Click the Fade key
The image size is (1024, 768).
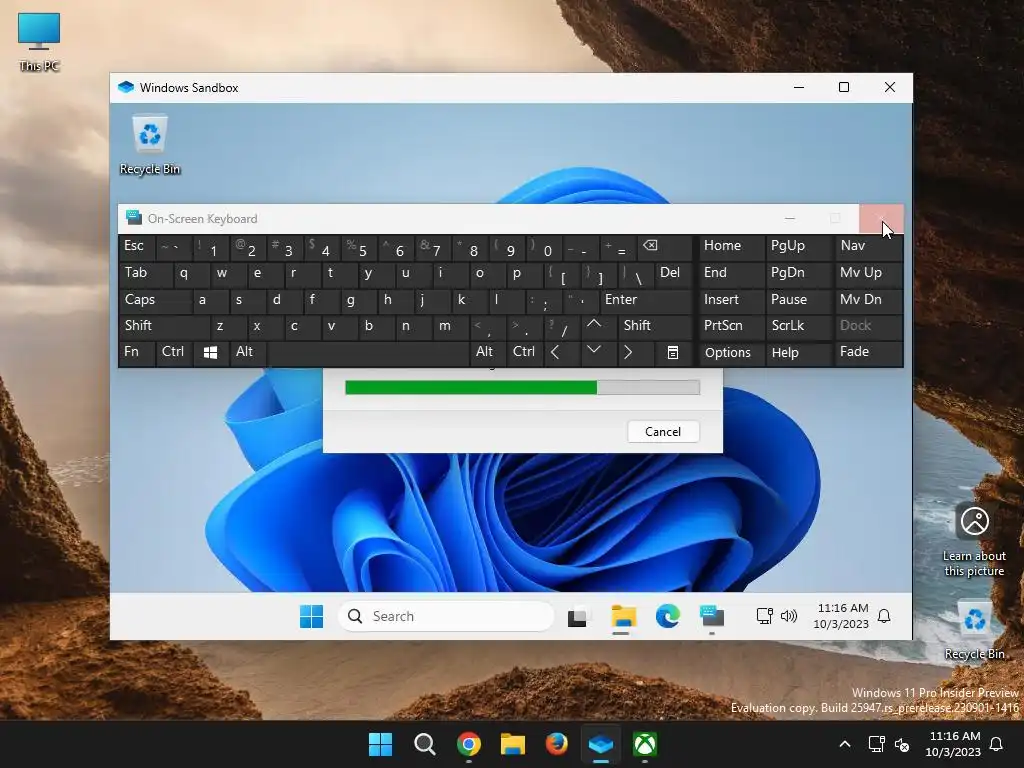[x=869, y=353]
